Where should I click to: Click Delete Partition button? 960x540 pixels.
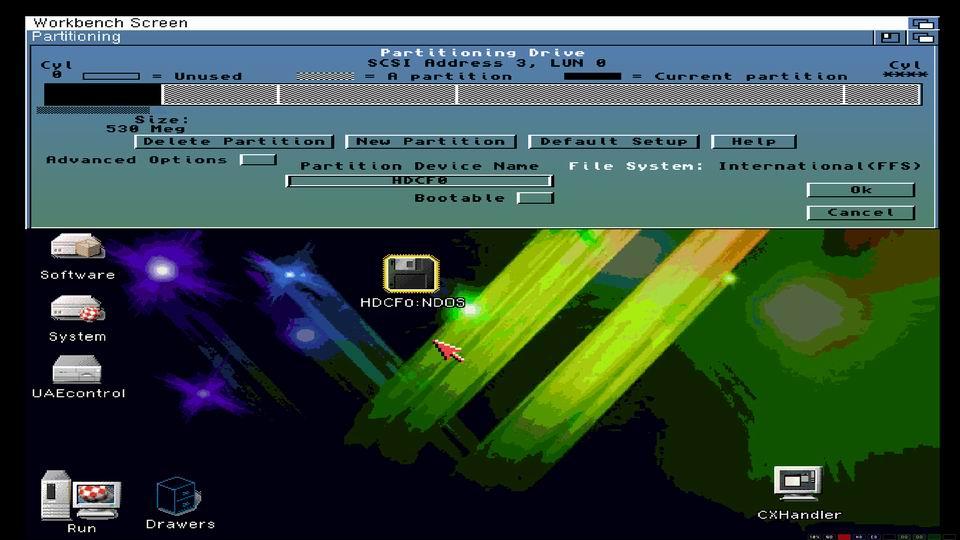tap(234, 141)
